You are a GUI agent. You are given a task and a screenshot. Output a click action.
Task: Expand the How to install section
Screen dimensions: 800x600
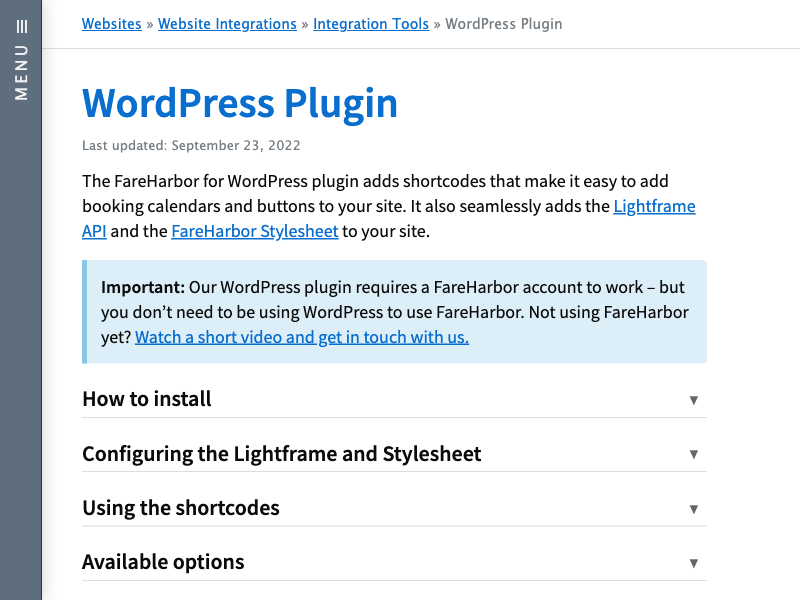(394, 399)
